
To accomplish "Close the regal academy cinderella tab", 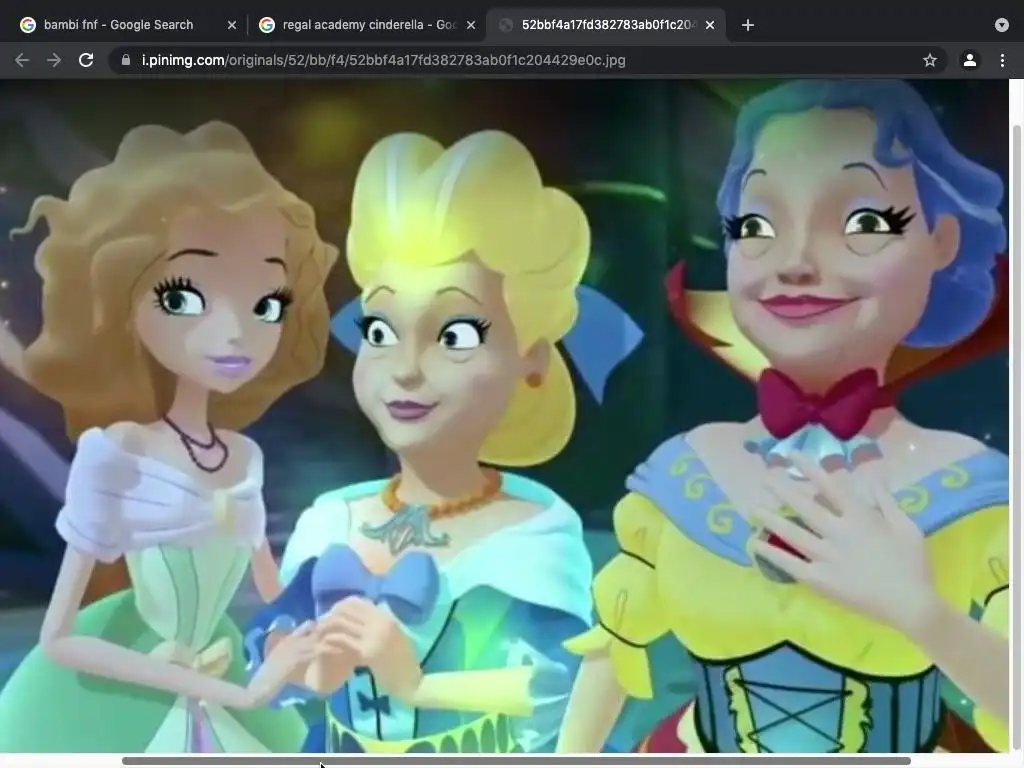I will click(x=471, y=25).
